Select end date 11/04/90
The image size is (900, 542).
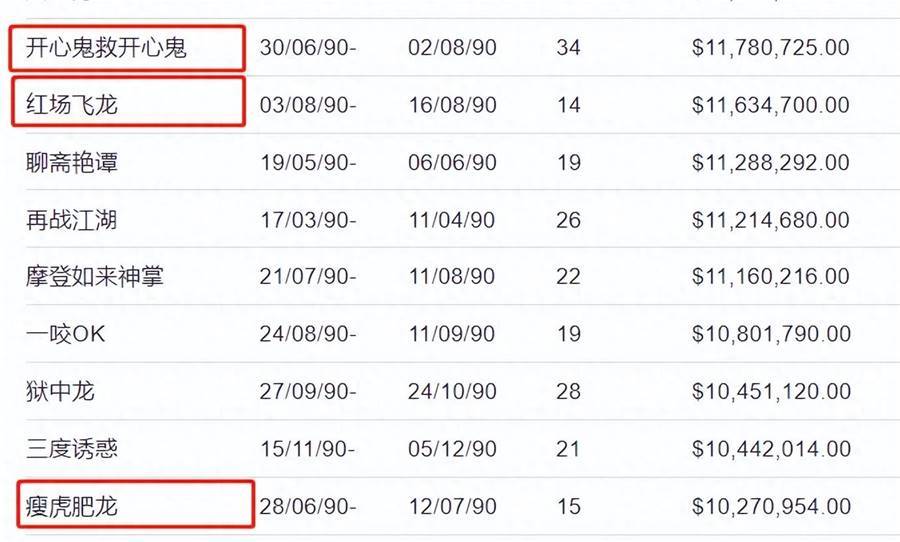click(452, 220)
